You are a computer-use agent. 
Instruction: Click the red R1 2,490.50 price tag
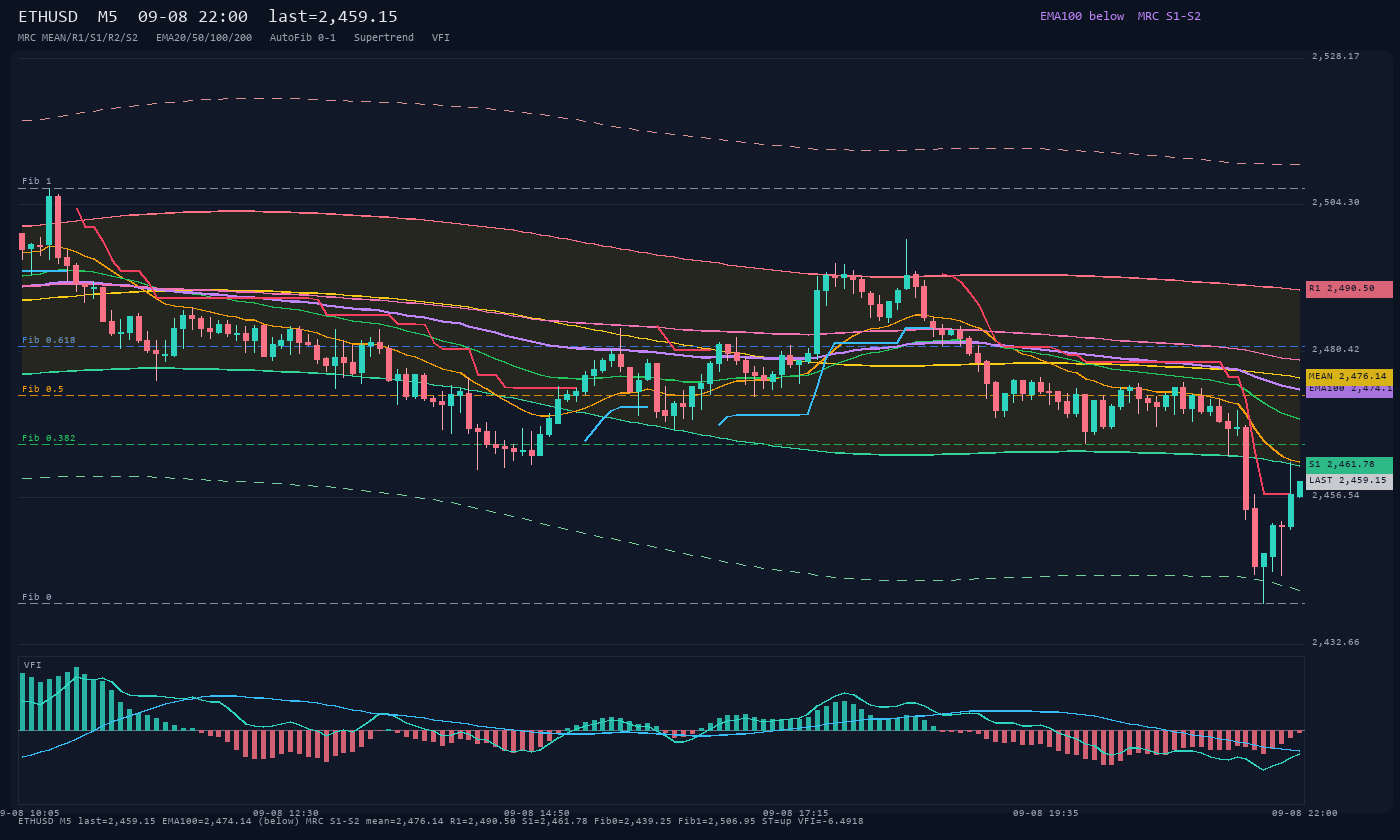pyautogui.click(x=1349, y=289)
